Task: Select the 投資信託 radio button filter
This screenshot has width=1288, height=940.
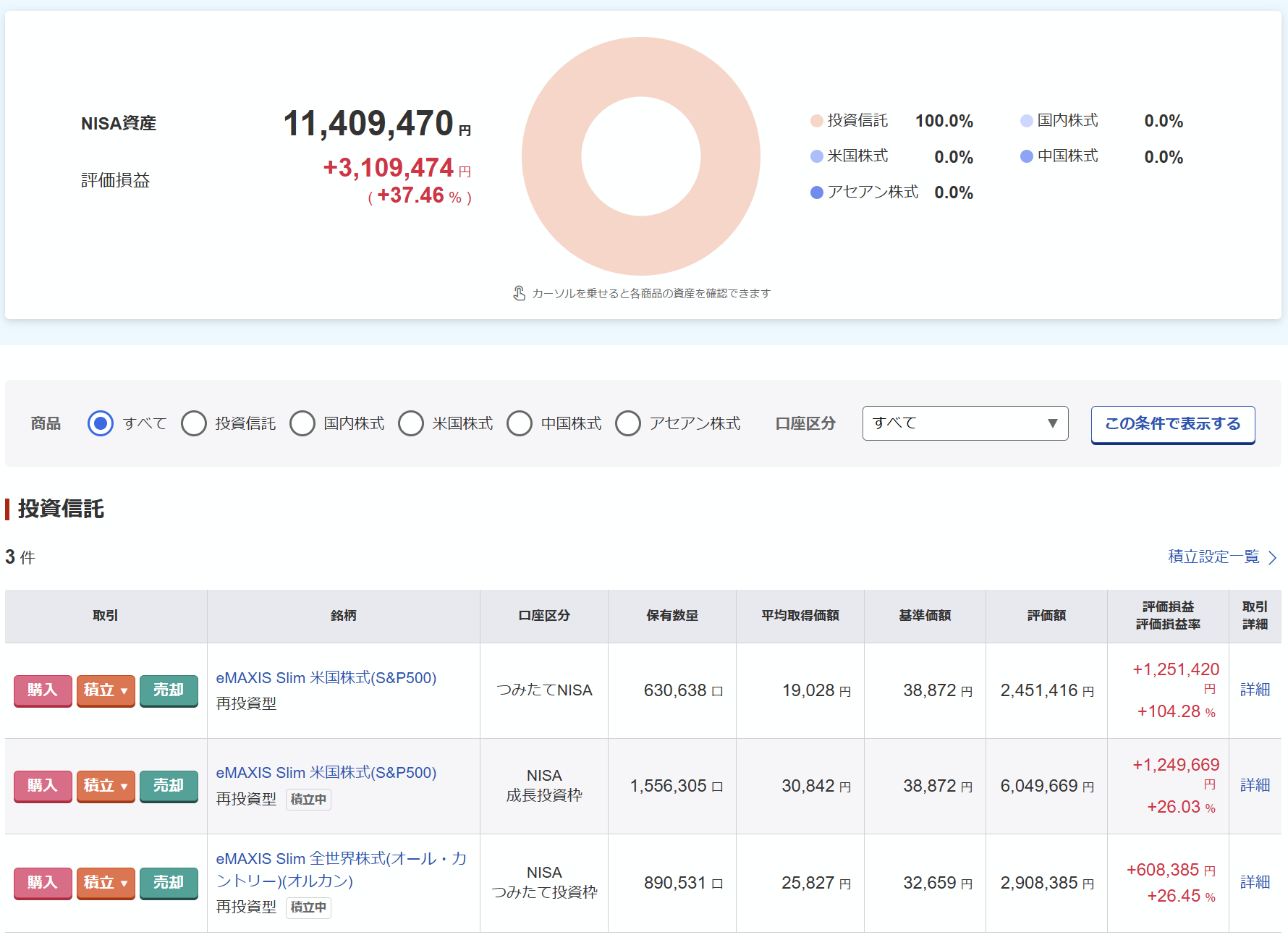Action: 194,423
